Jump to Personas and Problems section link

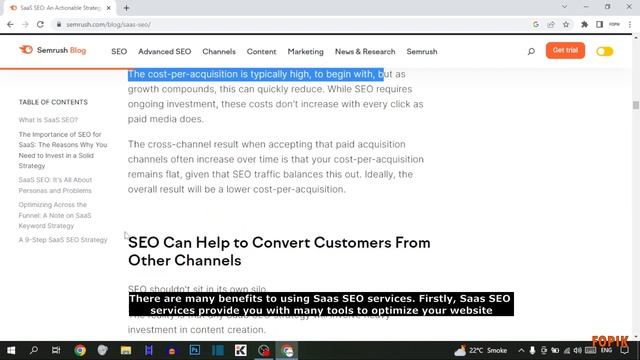(x=55, y=185)
